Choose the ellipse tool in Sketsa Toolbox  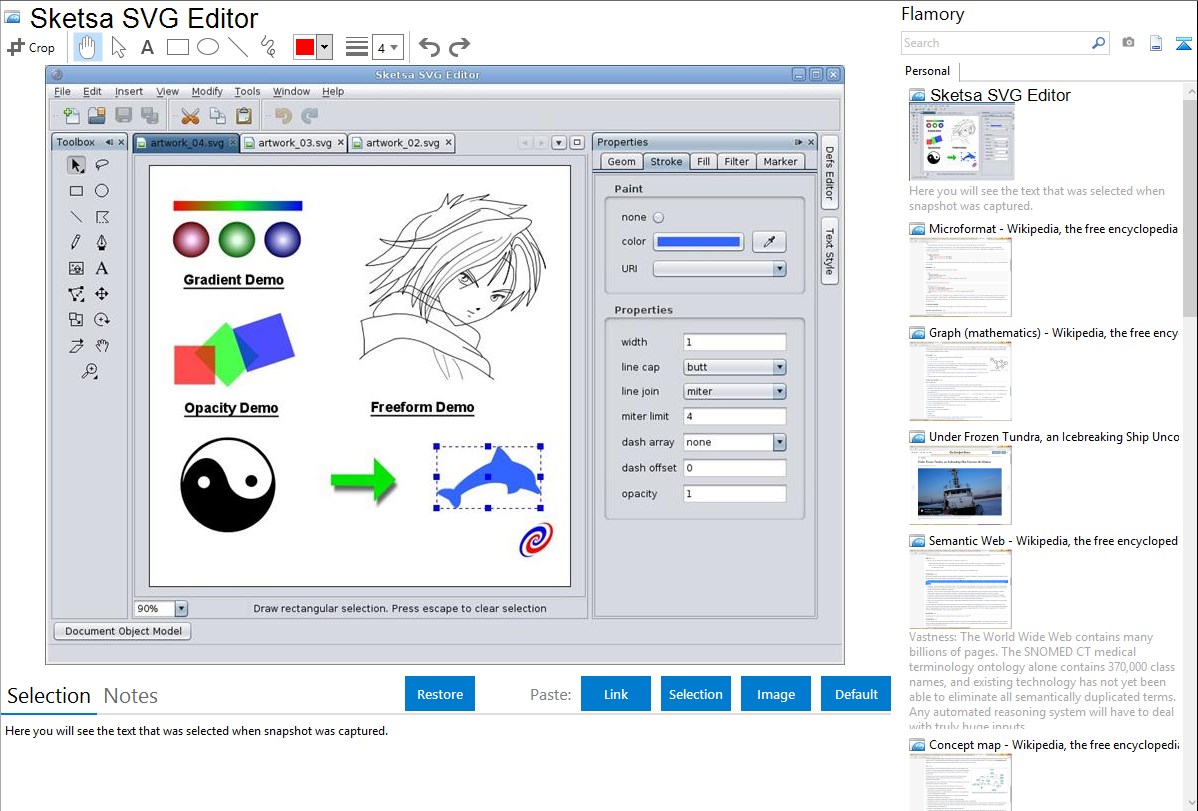click(102, 191)
